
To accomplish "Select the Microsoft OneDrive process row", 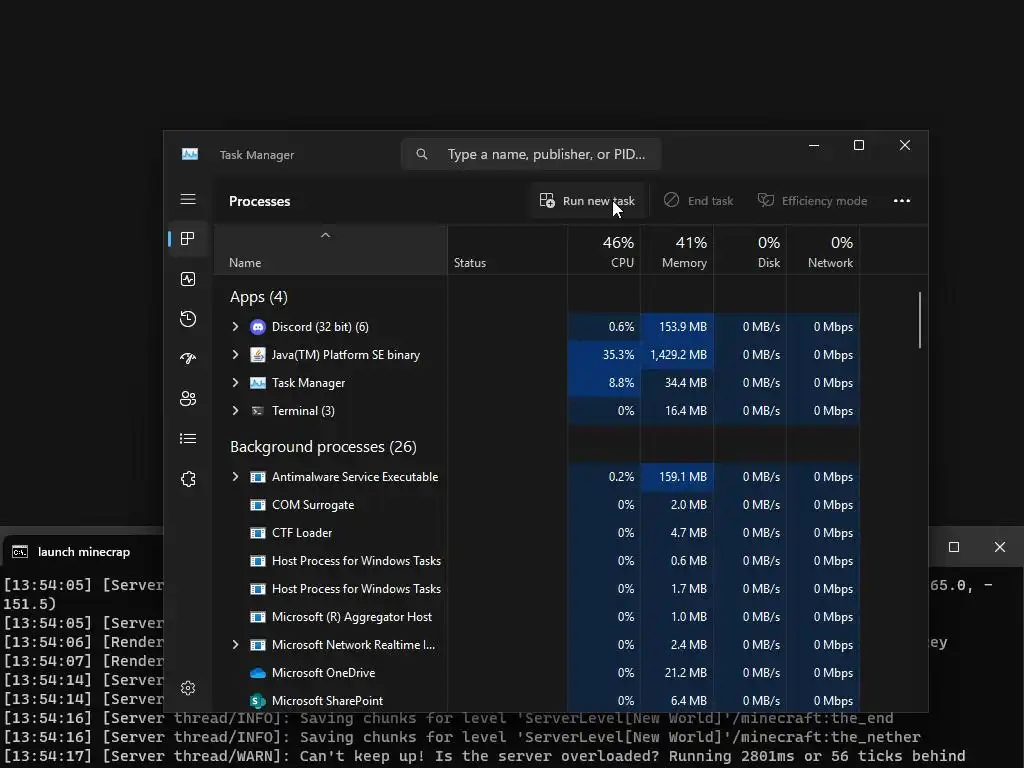I will click(537, 673).
